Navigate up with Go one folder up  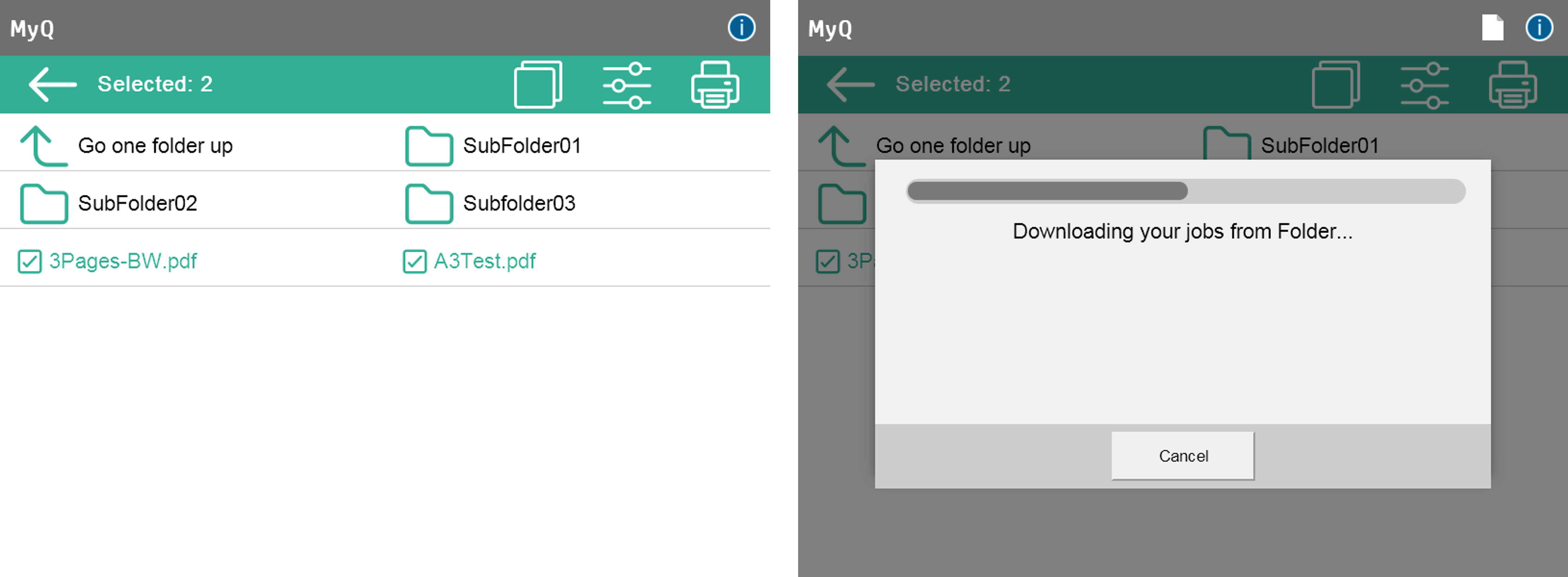click(156, 145)
